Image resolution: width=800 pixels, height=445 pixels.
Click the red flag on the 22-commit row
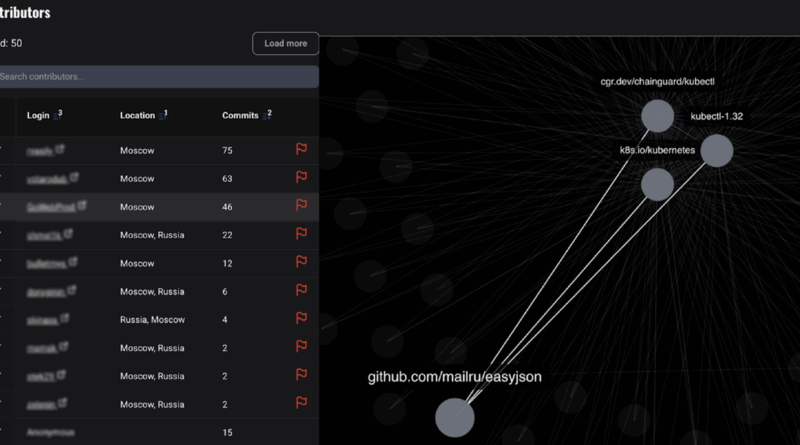click(302, 234)
